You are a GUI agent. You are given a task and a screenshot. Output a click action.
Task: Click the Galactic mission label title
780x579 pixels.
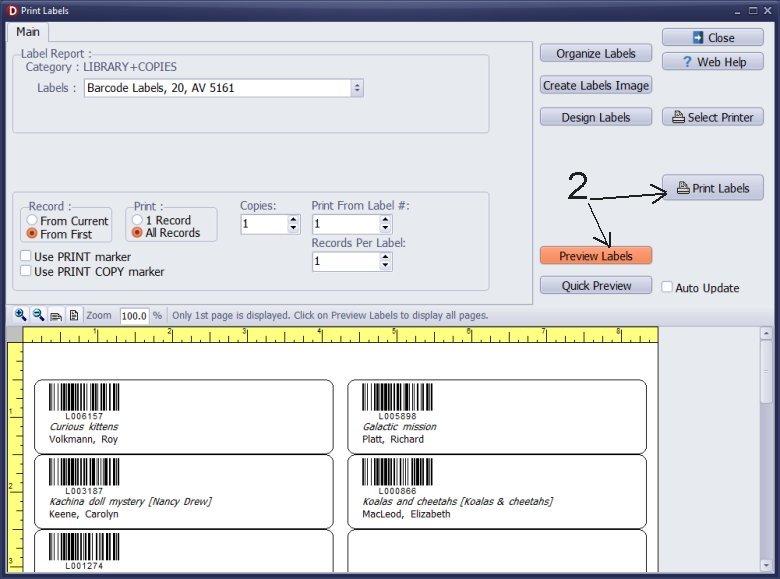399,427
